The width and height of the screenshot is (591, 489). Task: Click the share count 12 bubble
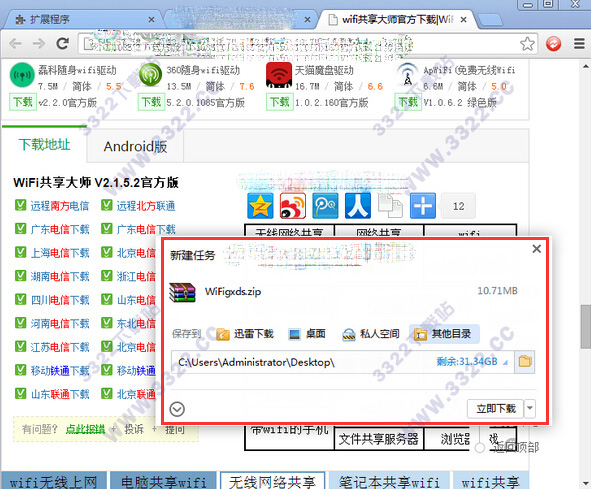458,206
